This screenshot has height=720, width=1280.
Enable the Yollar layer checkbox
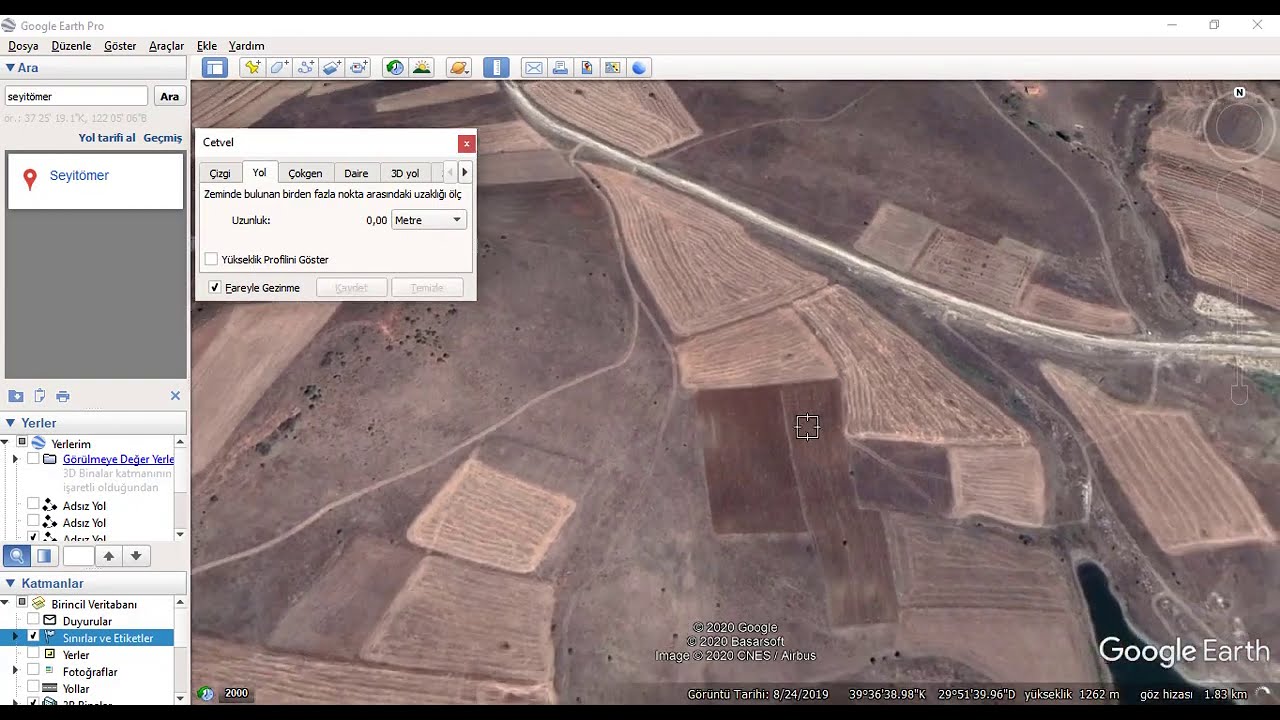coord(34,688)
